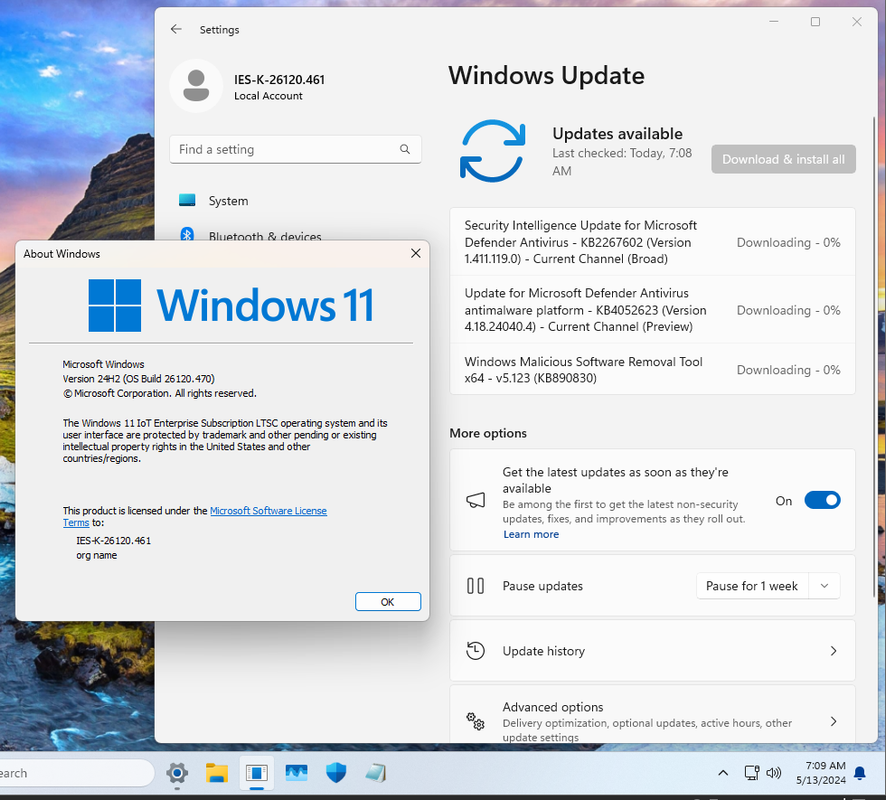This screenshot has height=800, width=886.
Task: Open Settings gear on taskbar
Action: click(177, 773)
